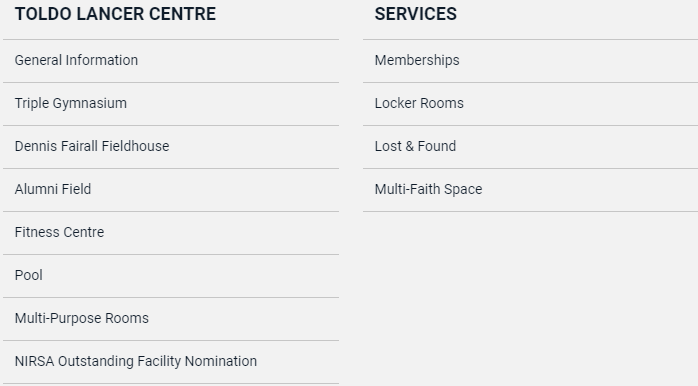The height and width of the screenshot is (386, 698).
Task: Click the word Information in first entry
Action: click(101, 60)
